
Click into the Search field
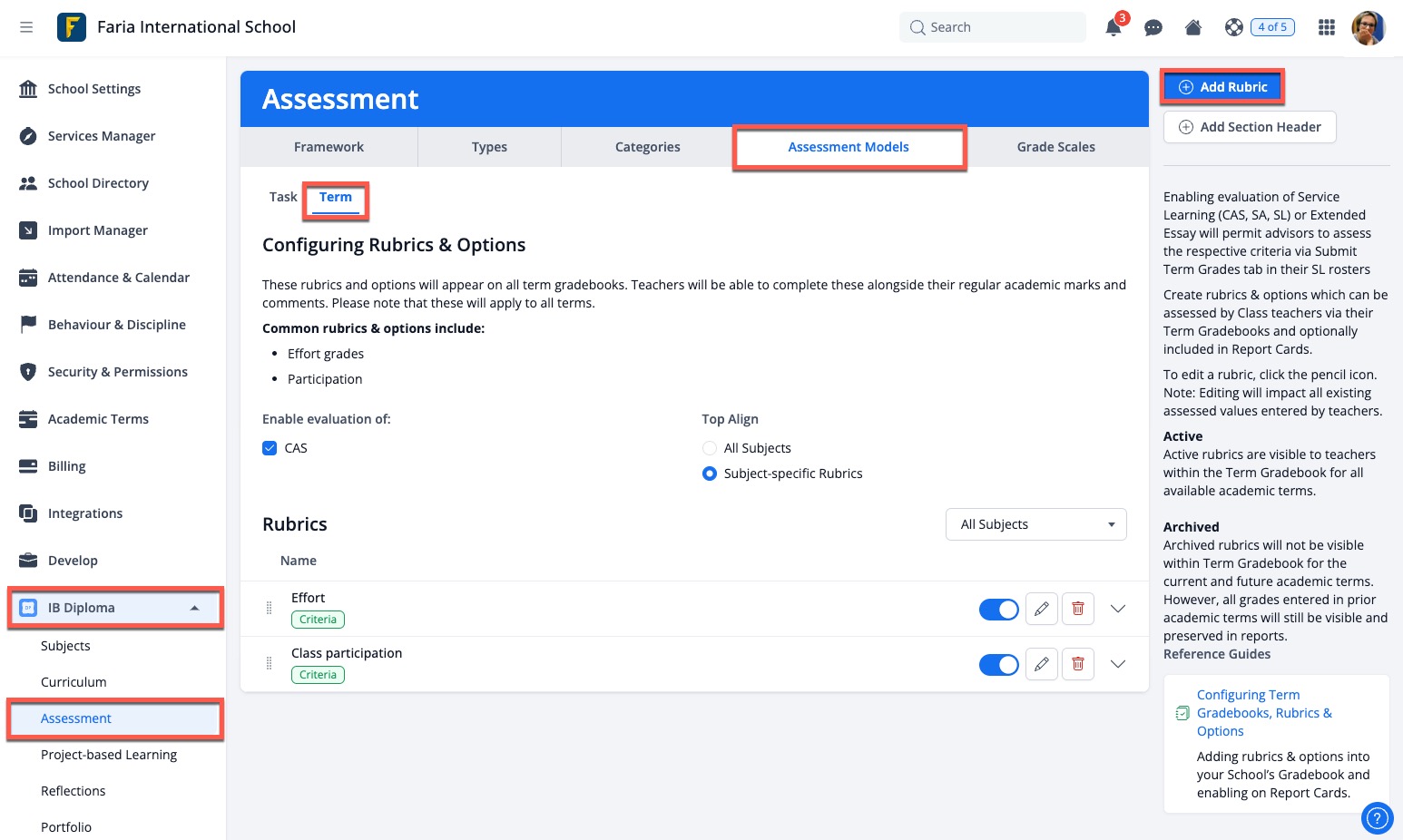click(x=993, y=27)
